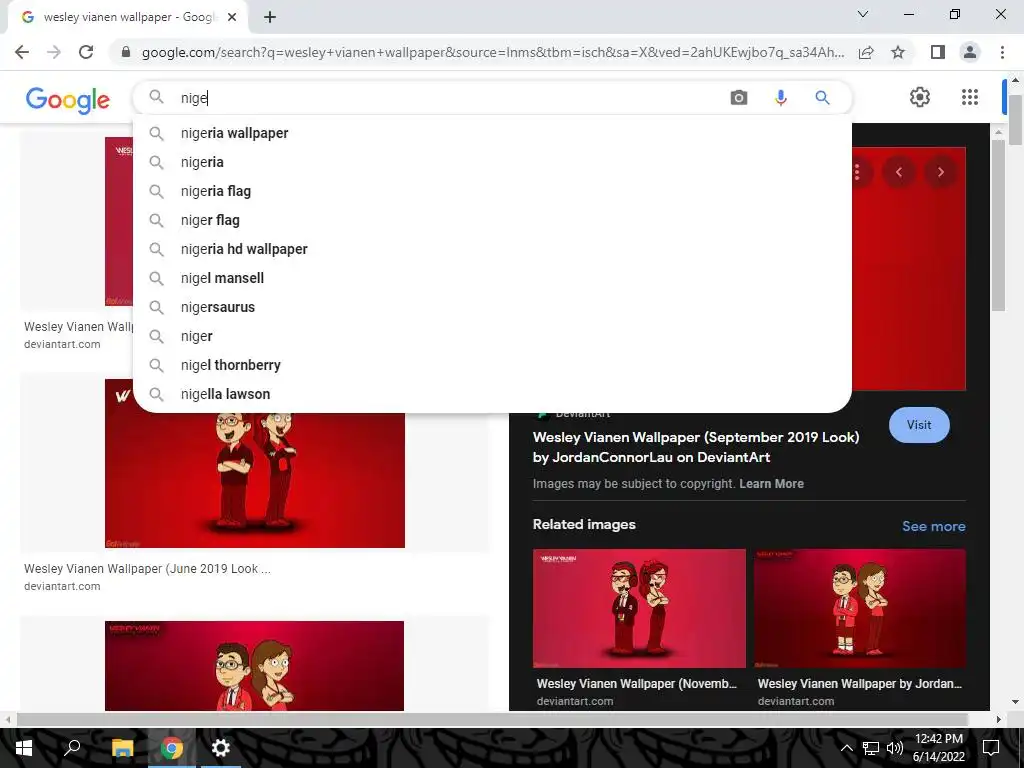This screenshot has width=1024, height=768.
Task: Reload the current page
Action: tap(86, 52)
